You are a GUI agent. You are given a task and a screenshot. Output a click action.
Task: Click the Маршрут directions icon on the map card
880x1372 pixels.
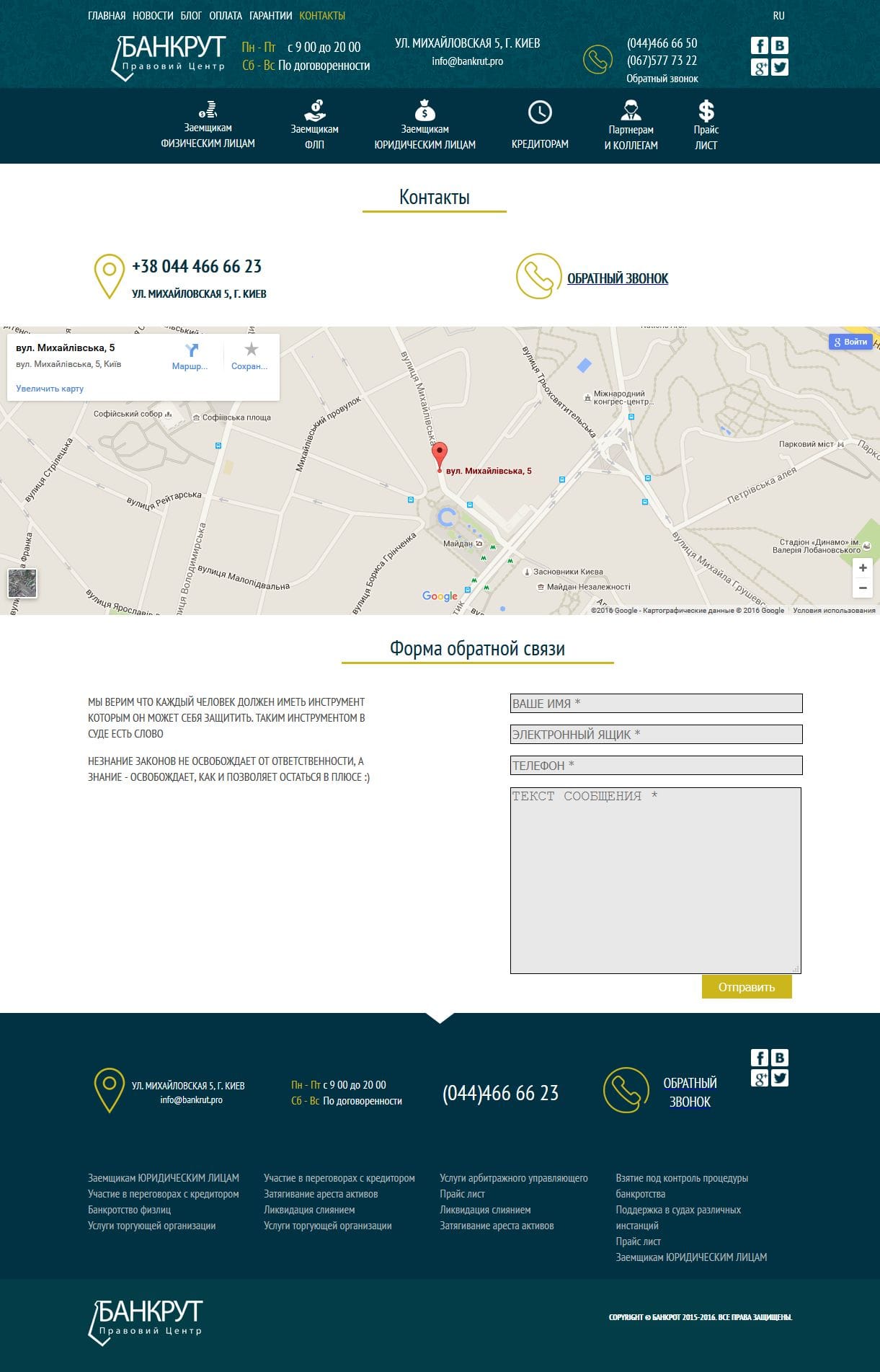(x=190, y=351)
